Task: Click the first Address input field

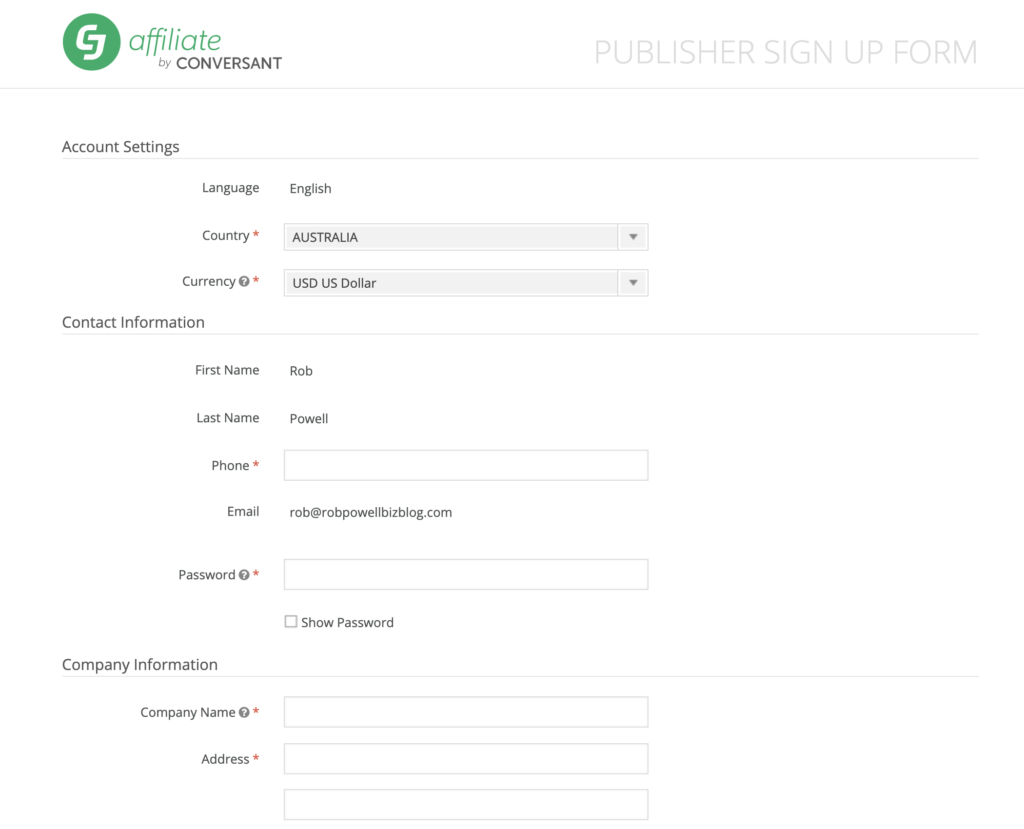Action: (465, 758)
